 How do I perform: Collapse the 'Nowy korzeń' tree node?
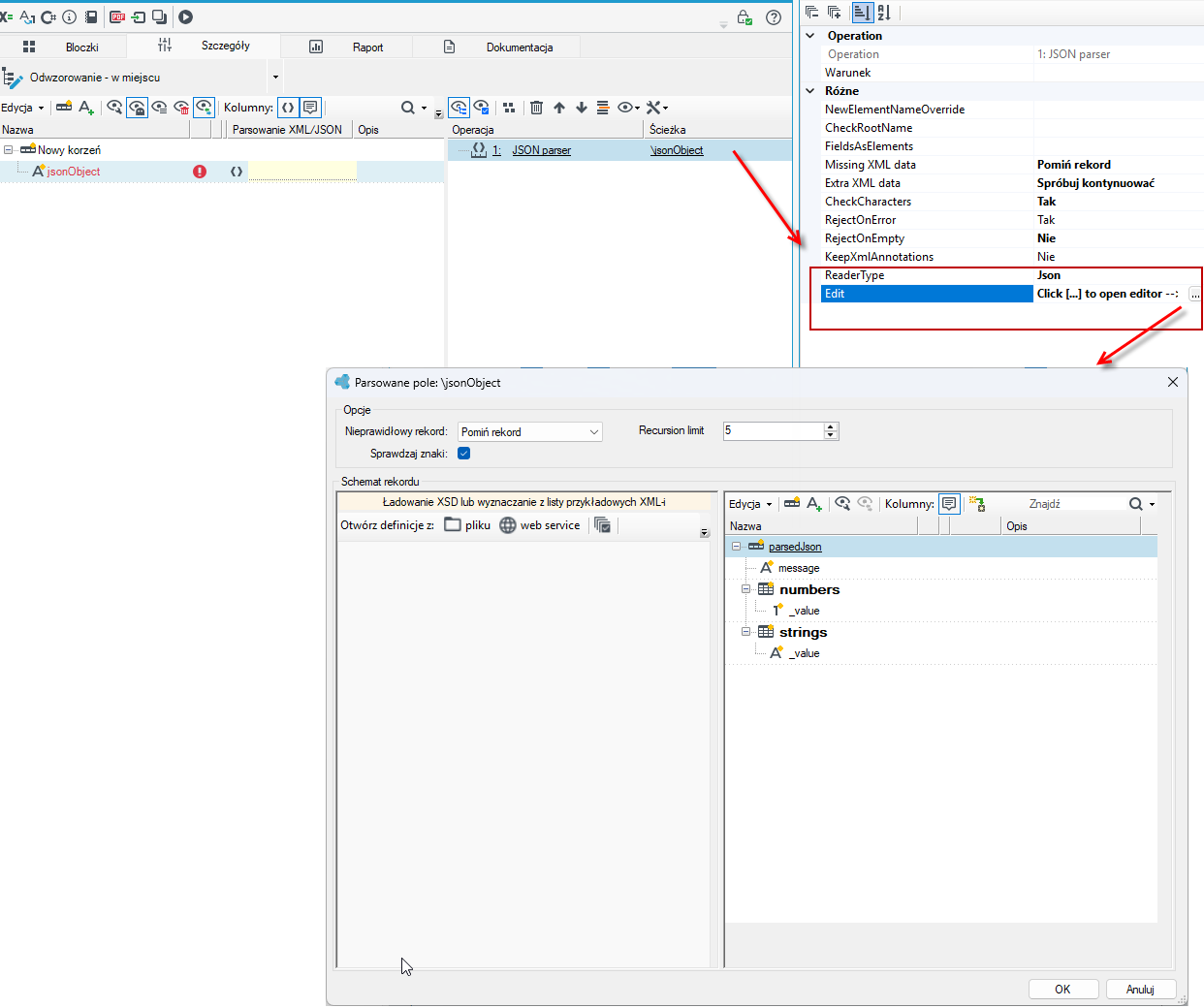(8, 150)
